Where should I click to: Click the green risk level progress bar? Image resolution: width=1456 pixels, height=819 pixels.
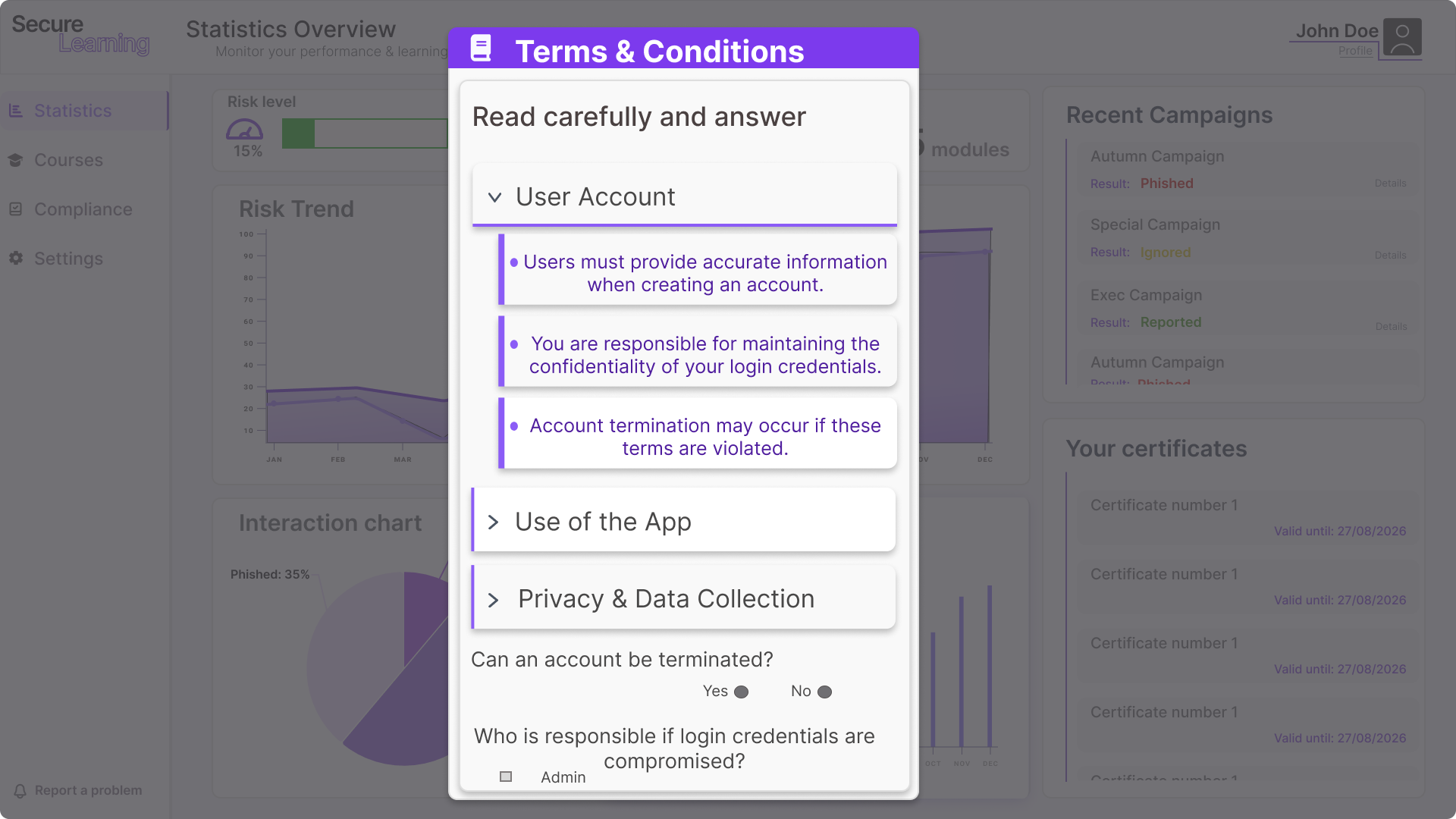pos(365,133)
